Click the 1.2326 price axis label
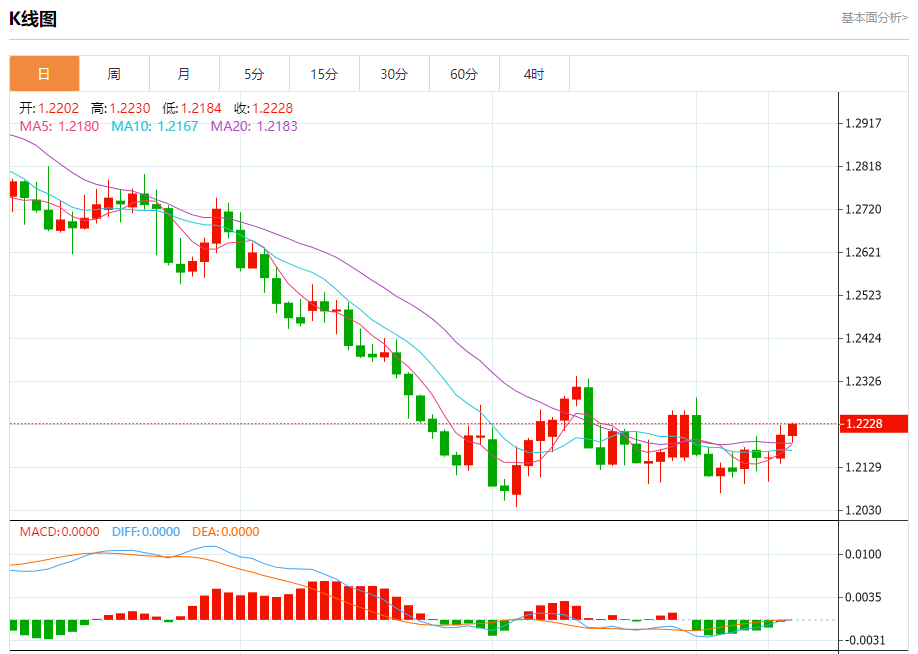Viewport: 918px width, 654px height. 863,381
